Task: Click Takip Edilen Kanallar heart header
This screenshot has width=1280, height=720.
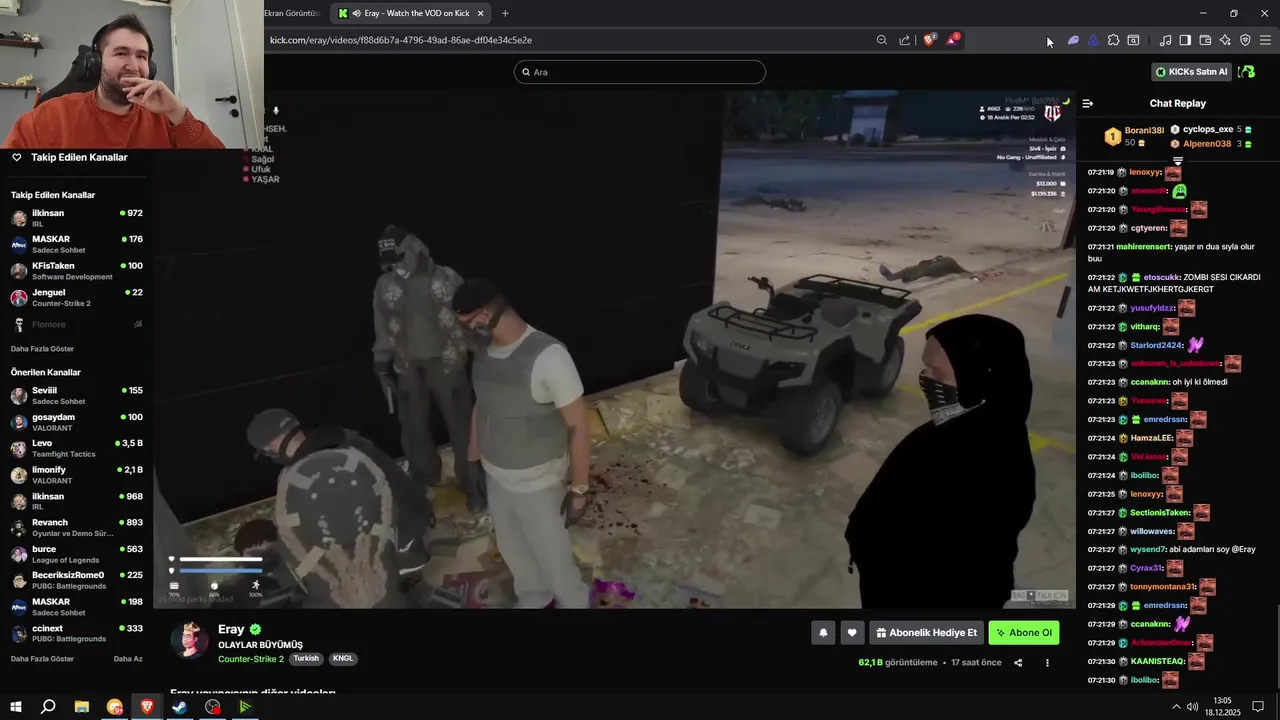Action: (x=69, y=157)
